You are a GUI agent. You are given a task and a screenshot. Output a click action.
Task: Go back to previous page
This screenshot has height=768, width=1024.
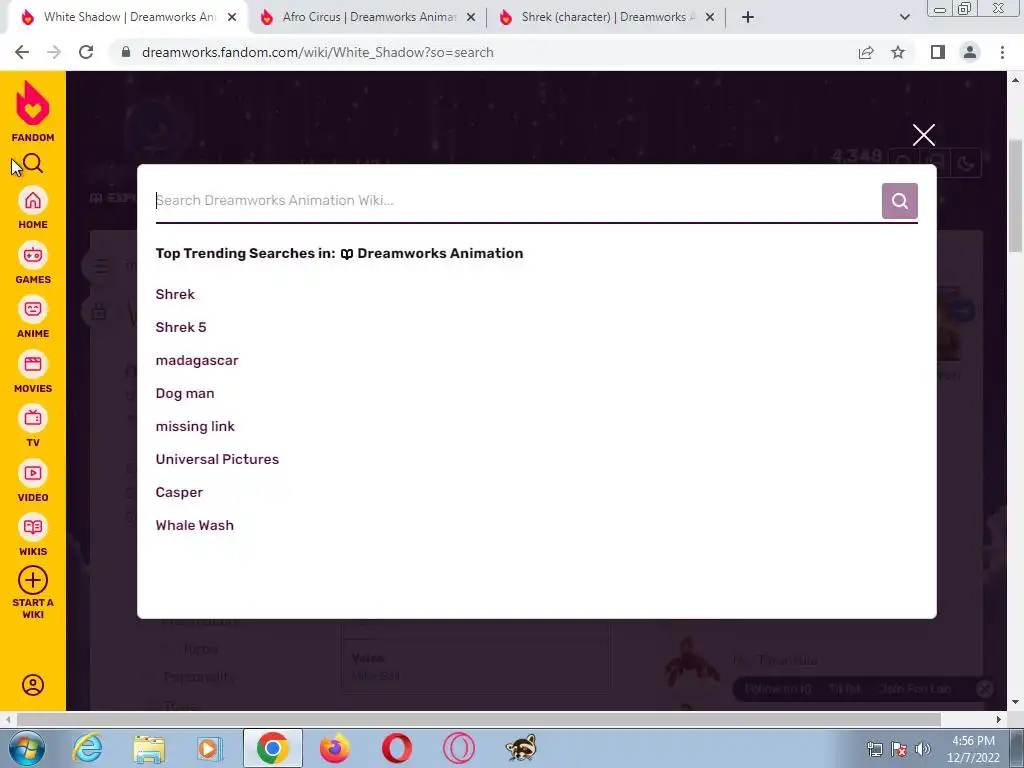tap(22, 52)
